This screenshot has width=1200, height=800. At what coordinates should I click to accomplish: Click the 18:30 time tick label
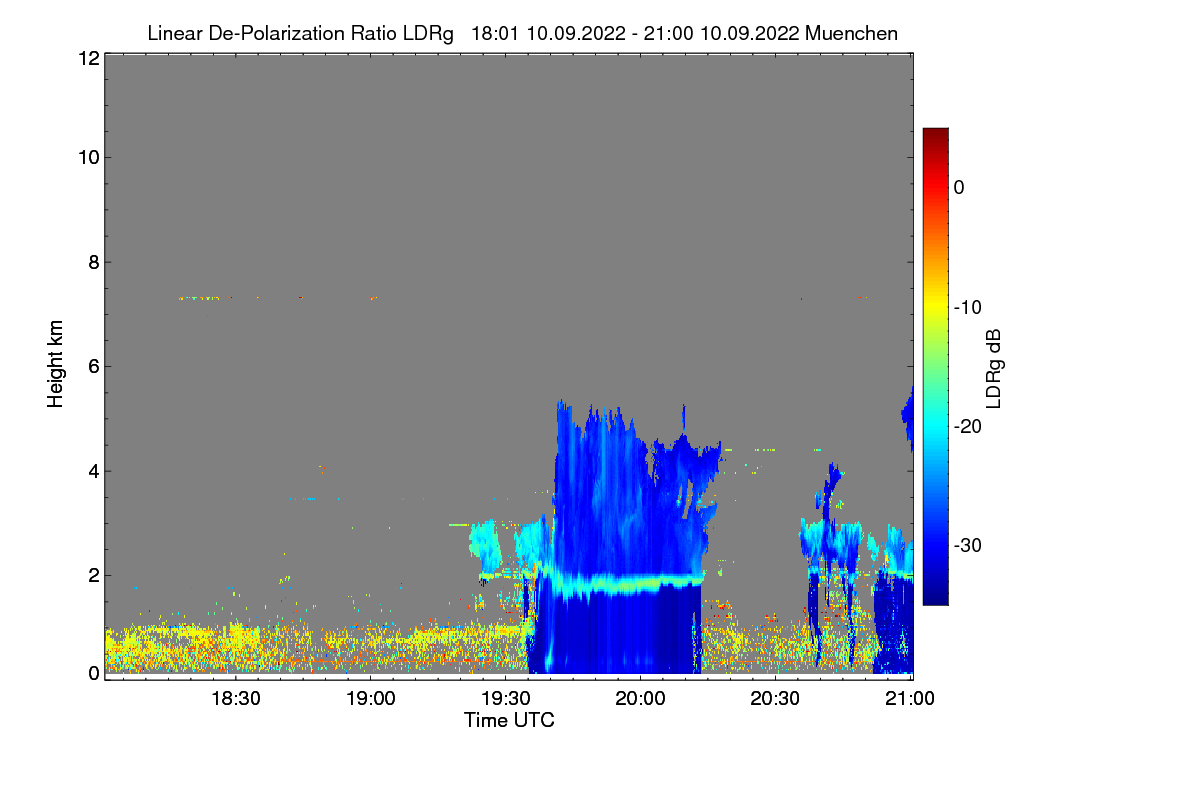(235, 698)
